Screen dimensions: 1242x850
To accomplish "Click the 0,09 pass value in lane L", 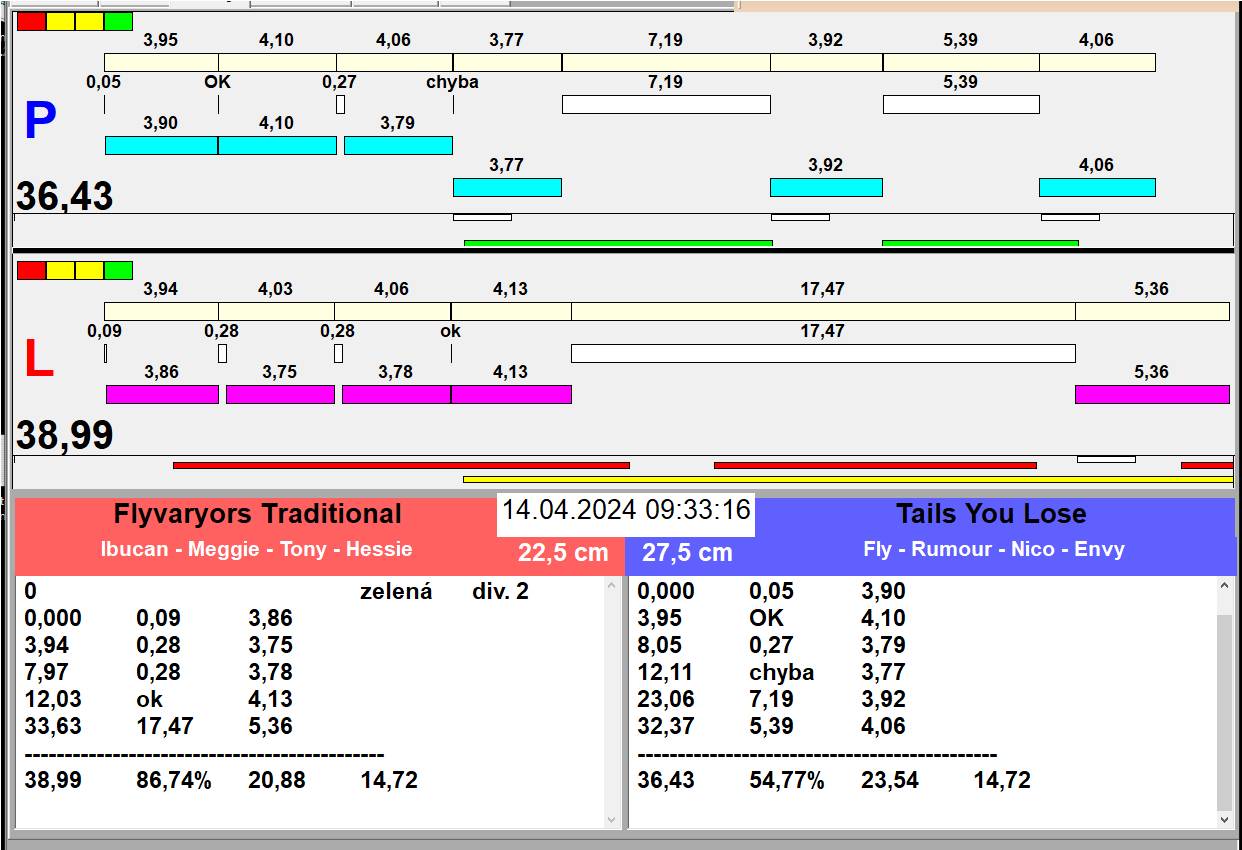I will point(104,331).
